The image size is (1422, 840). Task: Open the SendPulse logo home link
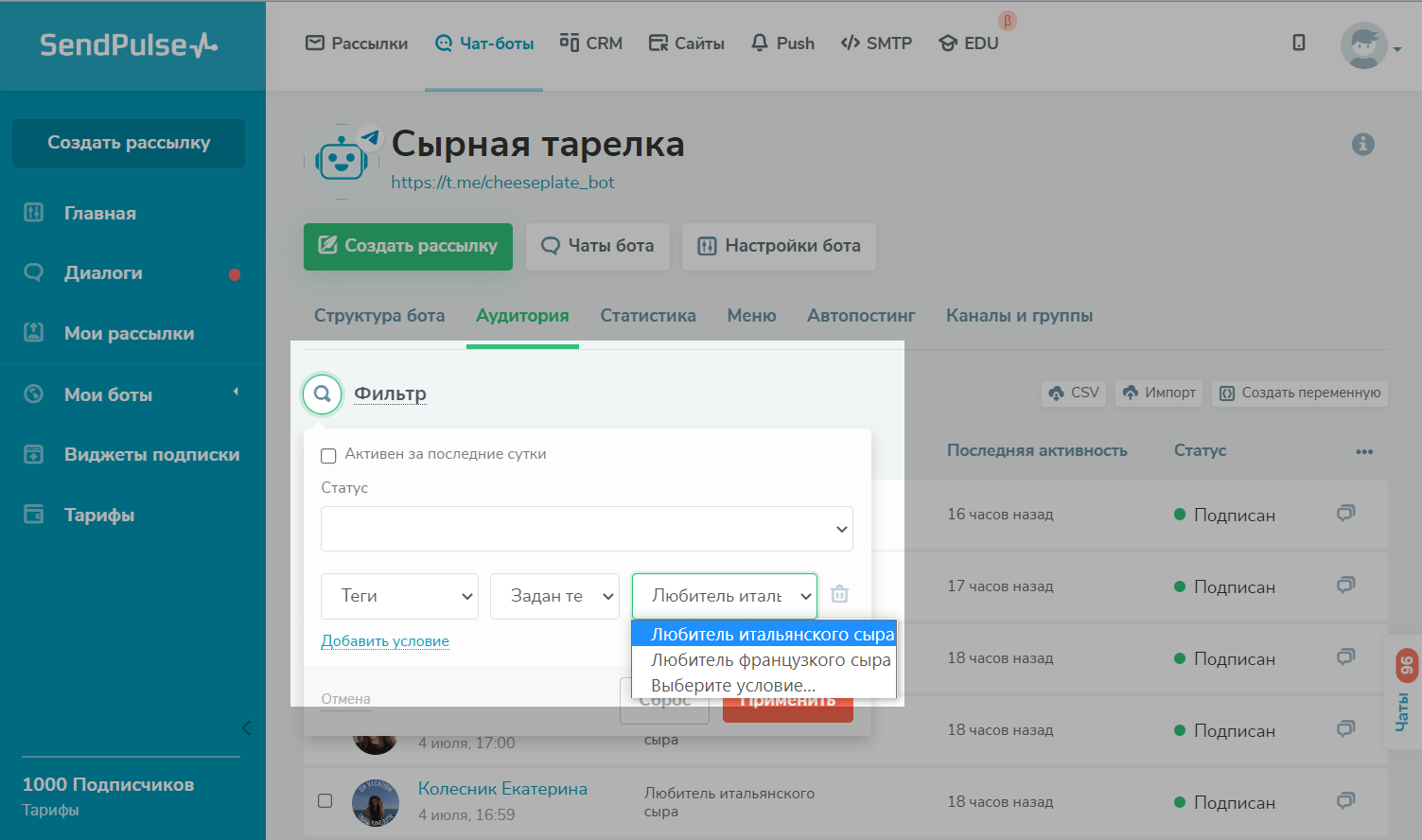[x=129, y=44]
